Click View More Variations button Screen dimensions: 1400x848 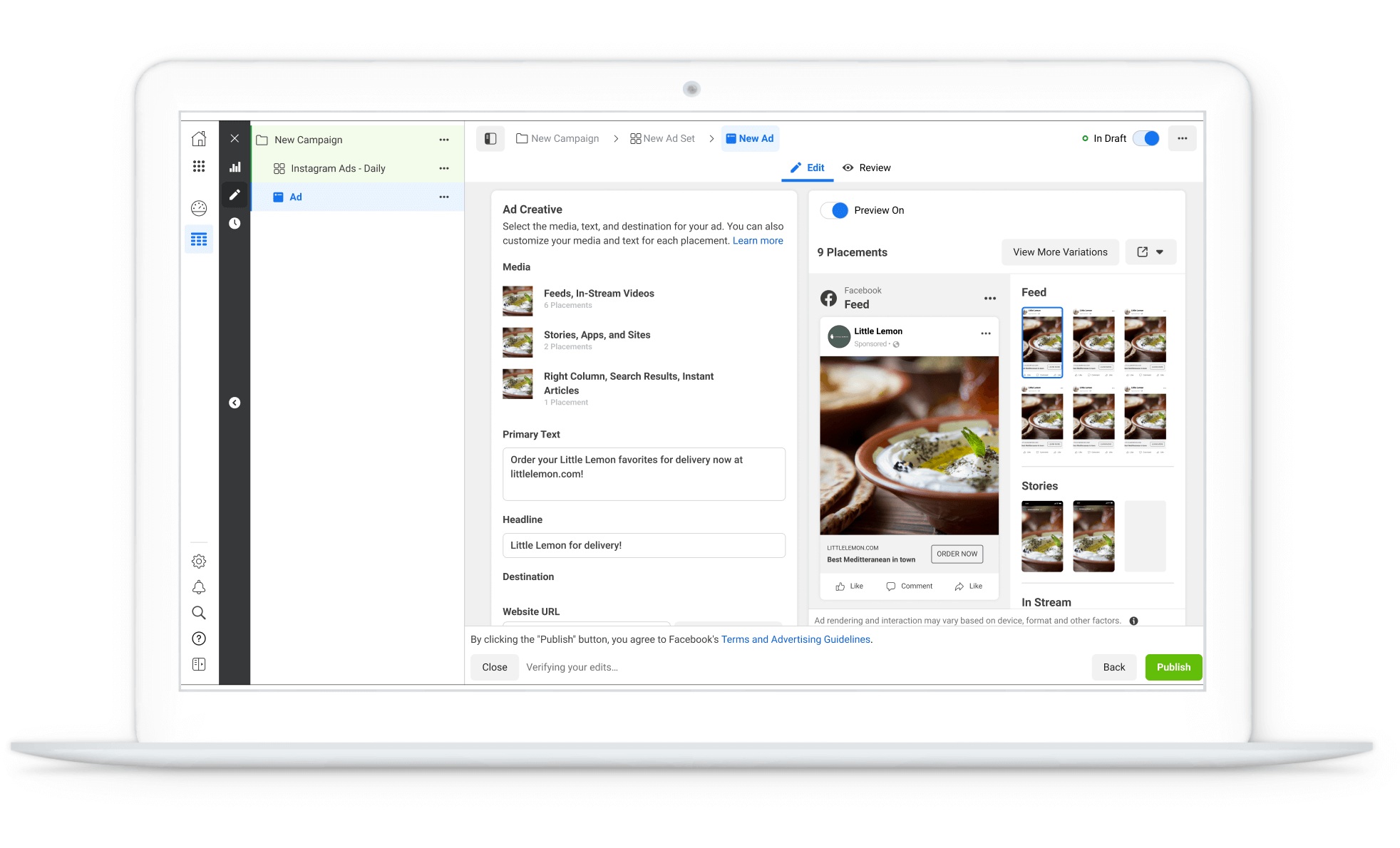coord(1060,252)
